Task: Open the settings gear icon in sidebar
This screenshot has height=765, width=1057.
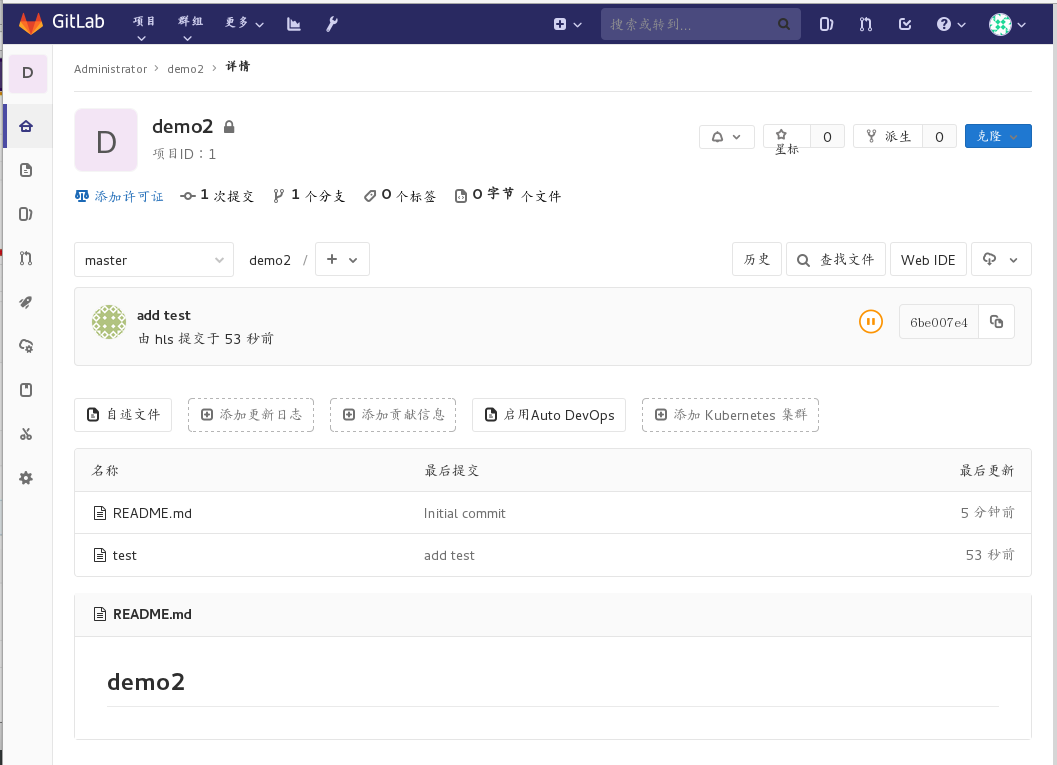Action: 26,478
